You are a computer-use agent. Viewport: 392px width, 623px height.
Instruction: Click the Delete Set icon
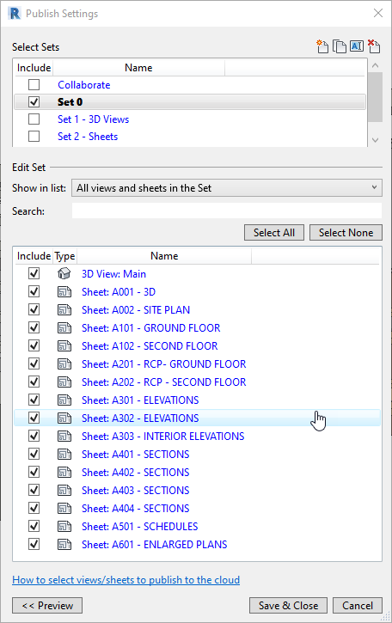[x=374, y=46]
